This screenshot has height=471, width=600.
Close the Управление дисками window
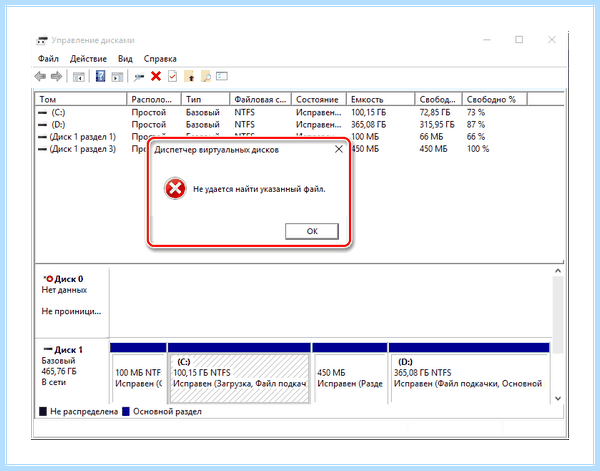551,40
